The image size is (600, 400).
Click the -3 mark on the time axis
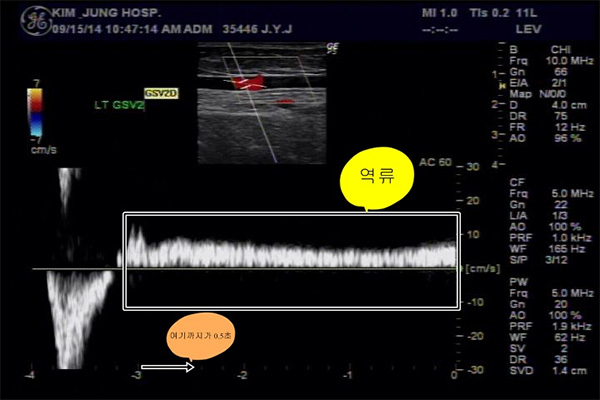click(137, 374)
